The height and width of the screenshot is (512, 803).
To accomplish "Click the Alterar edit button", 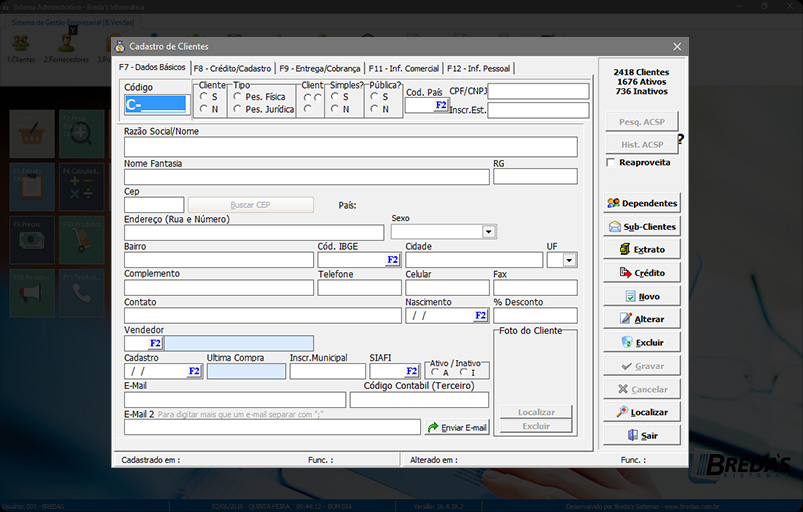I will click(x=641, y=320).
